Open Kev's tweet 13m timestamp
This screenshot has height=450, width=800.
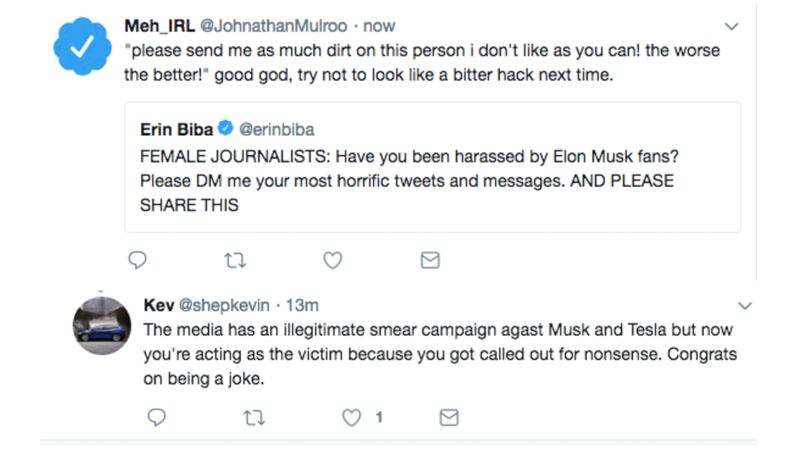coord(302,305)
